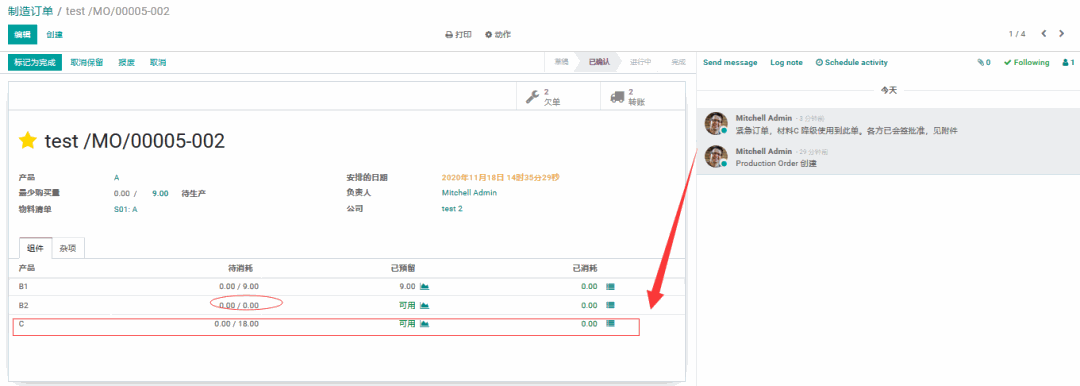This screenshot has width=1080, height=386.
Task: Toggle the Following button
Action: click(1026, 63)
